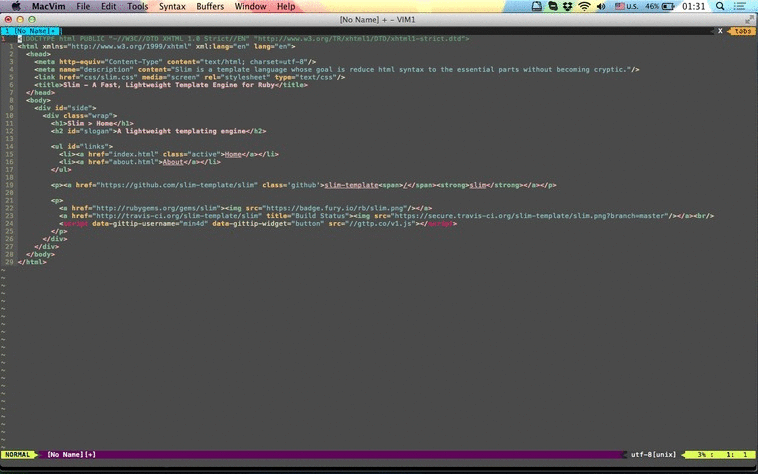Open the Tools menu

(137, 6)
